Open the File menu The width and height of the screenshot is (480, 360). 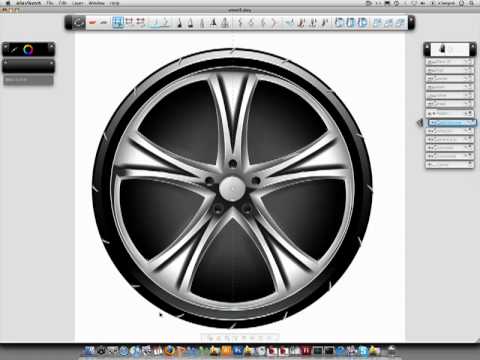point(50,3)
